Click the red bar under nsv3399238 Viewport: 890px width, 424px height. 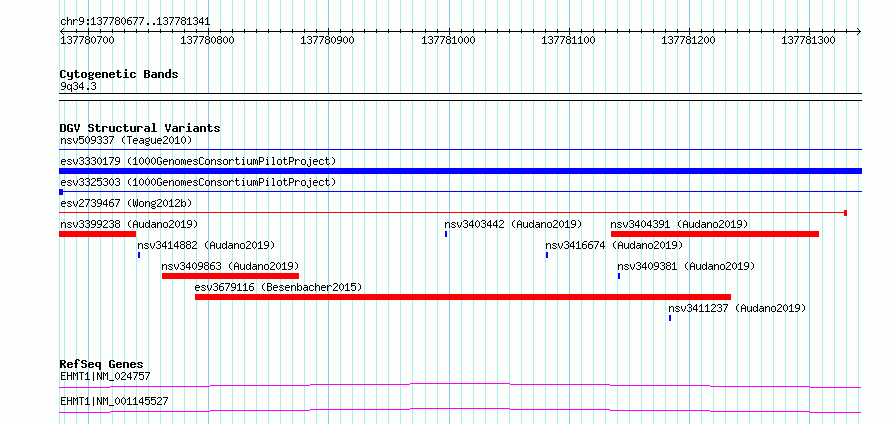point(98,234)
